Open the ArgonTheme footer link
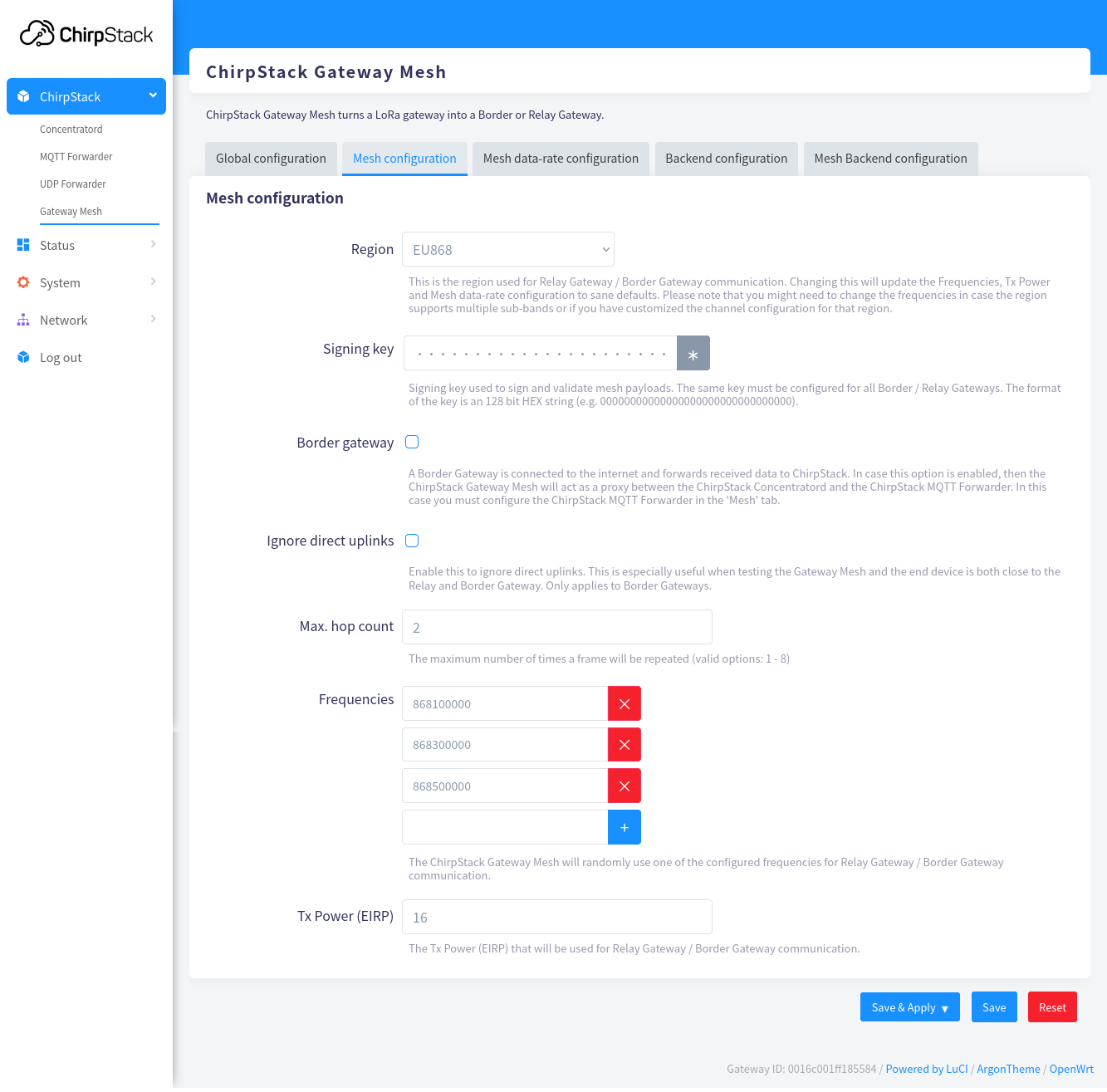 click(x=1008, y=1069)
